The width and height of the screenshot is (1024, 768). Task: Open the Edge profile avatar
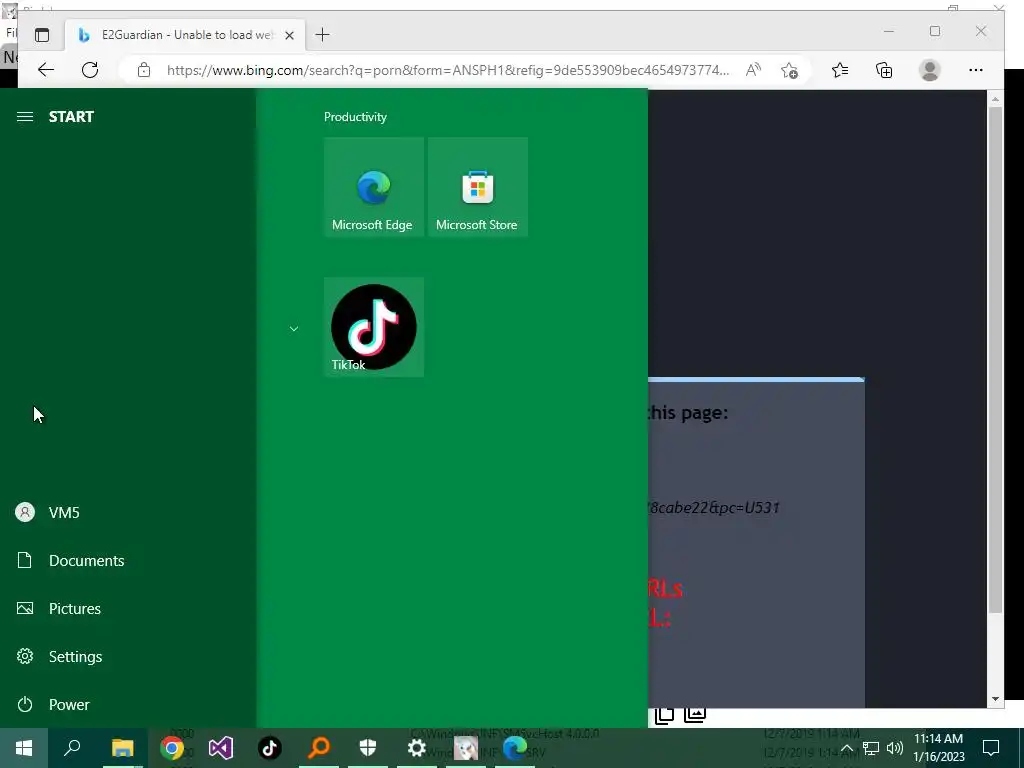[929, 70]
